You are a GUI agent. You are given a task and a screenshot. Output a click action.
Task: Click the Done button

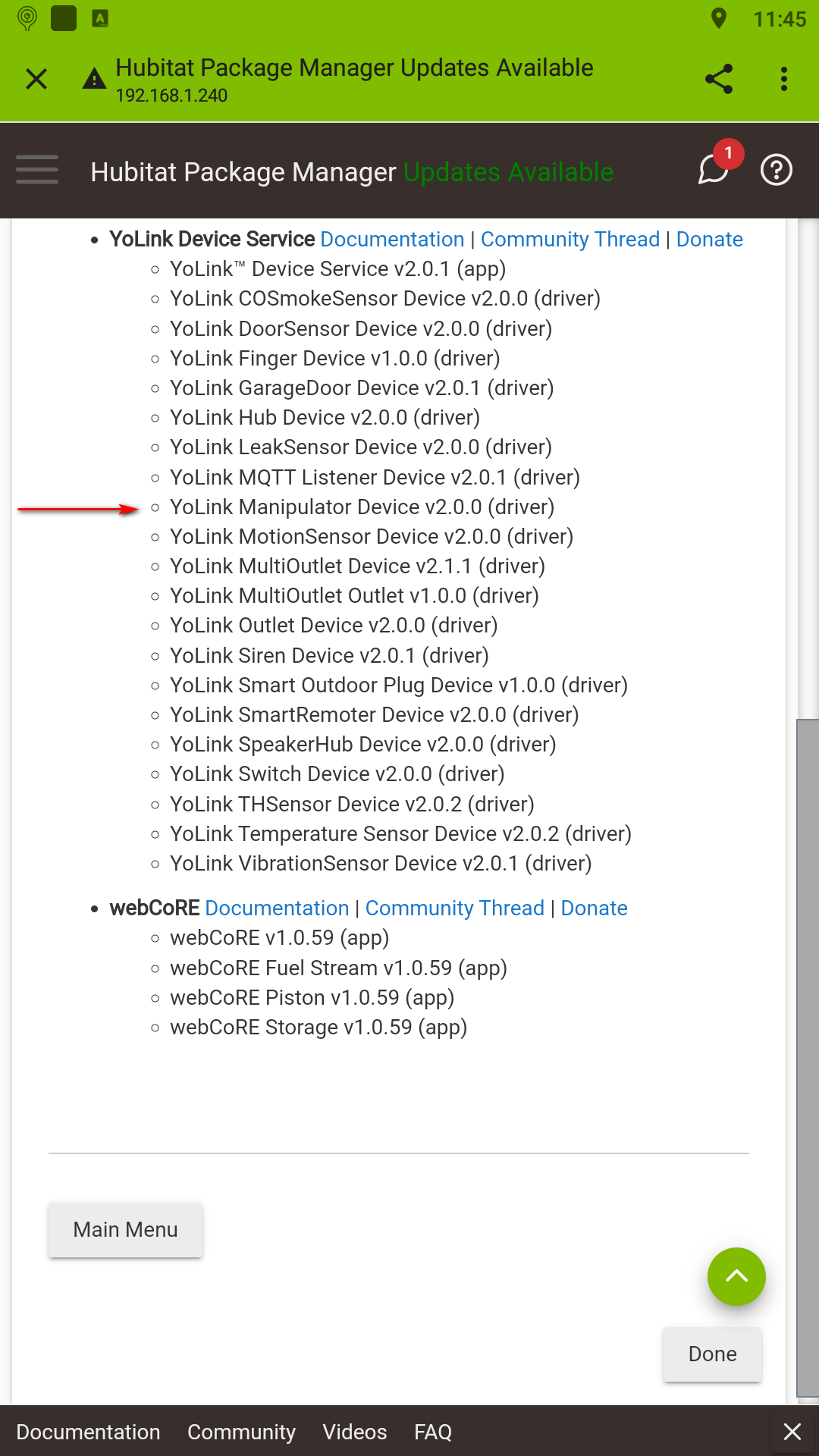[x=711, y=1354]
